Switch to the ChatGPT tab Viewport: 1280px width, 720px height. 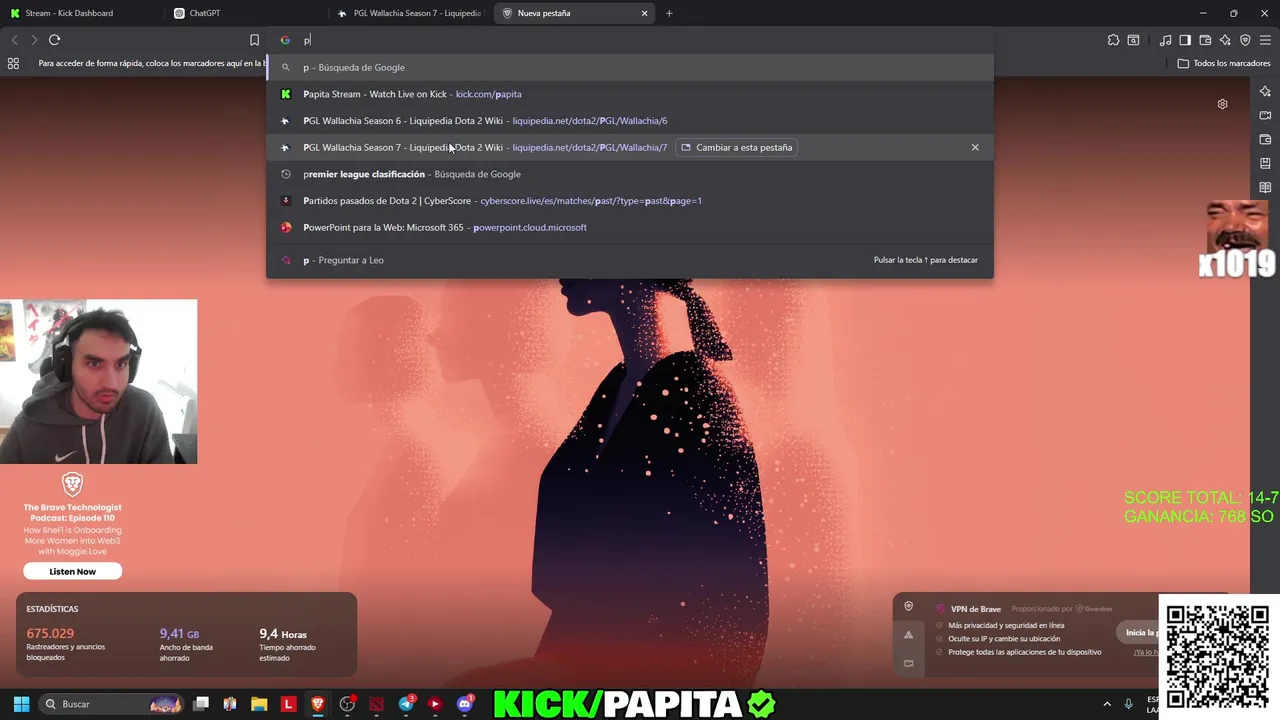pyautogui.click(x=246, y=13)
